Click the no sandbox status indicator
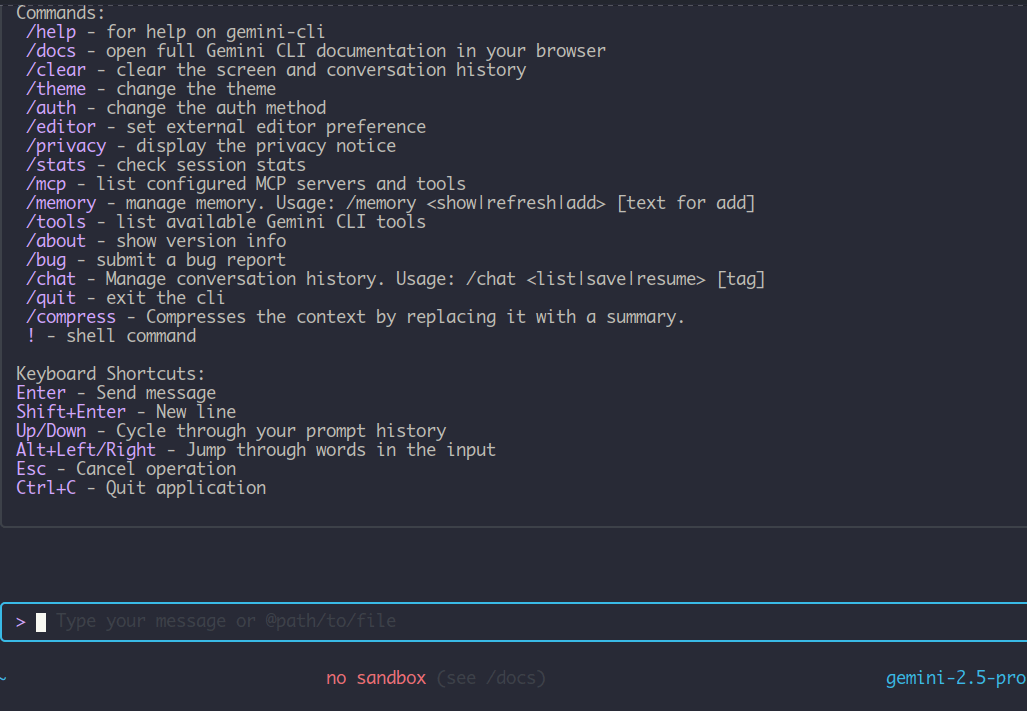The height and width of the screenshot is (711, 1027). pos(378,677)
